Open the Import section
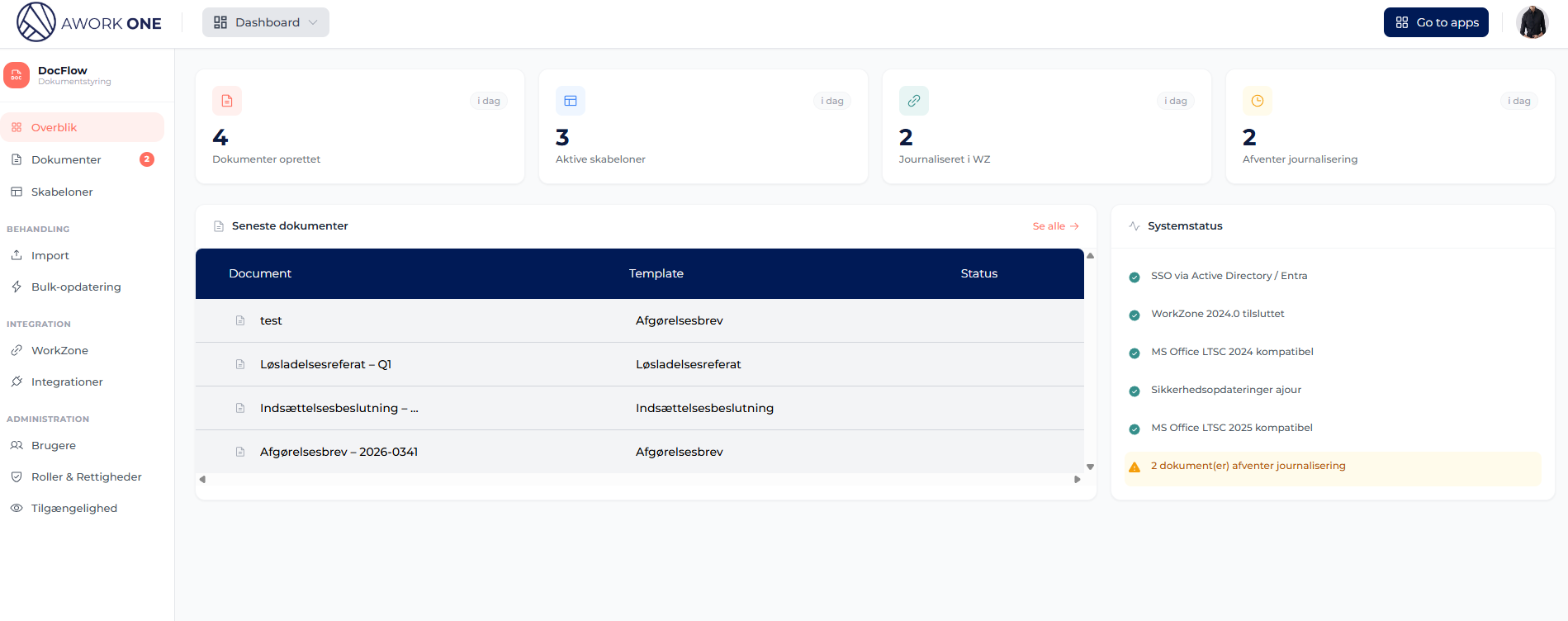This screenshot has height=621, width=1568. 50,255
